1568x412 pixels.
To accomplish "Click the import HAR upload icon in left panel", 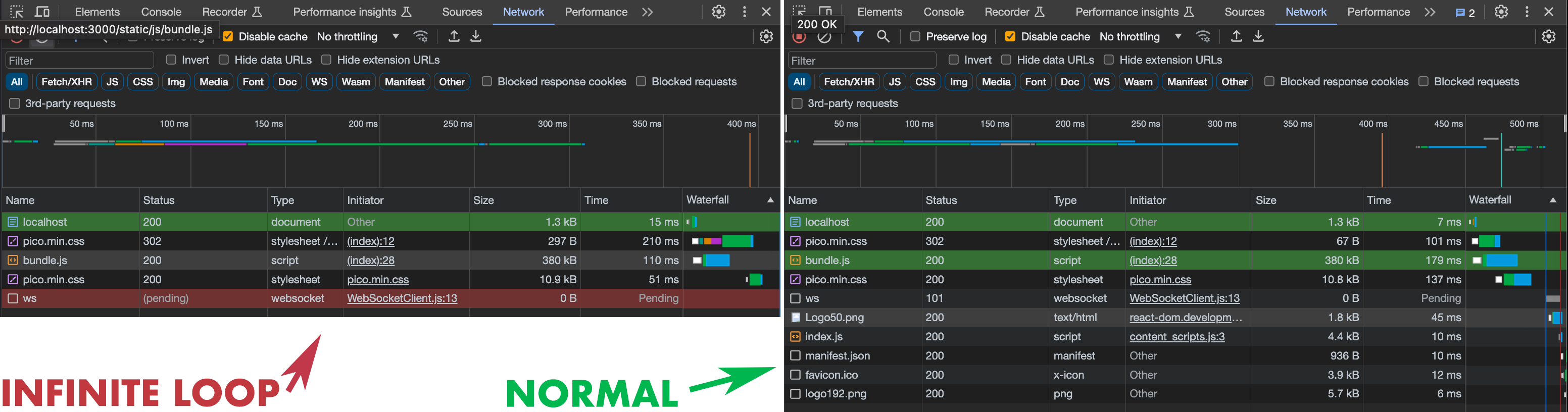I will (454, 36).
